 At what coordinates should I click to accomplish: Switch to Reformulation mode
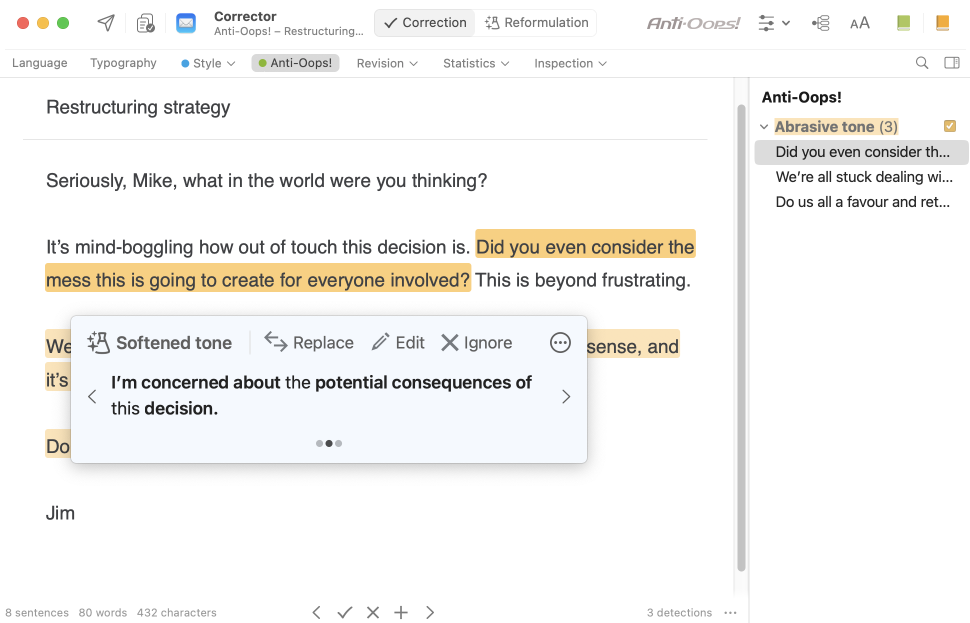click(536, 23)
